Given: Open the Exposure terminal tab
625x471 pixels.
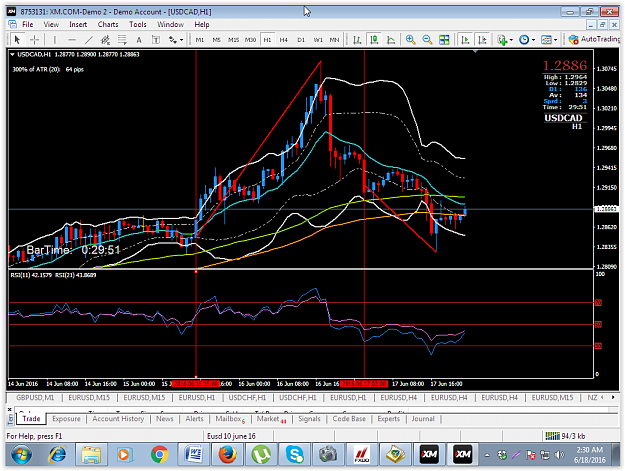Looking at the screenshot, I should [x=66, y=419].
